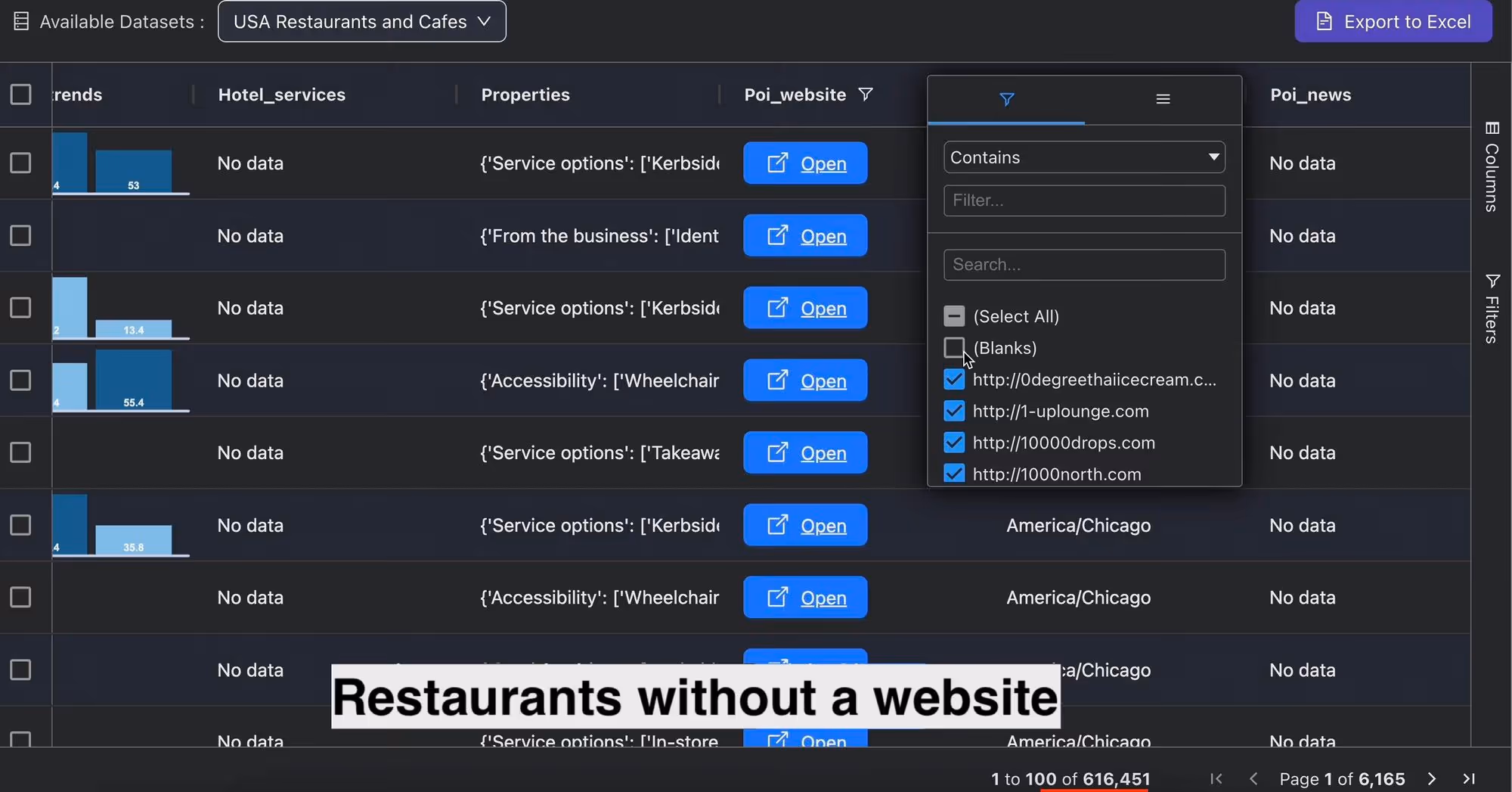Select the row with trend value 53
The image size is (1512, 792).
tap(20, 163)
